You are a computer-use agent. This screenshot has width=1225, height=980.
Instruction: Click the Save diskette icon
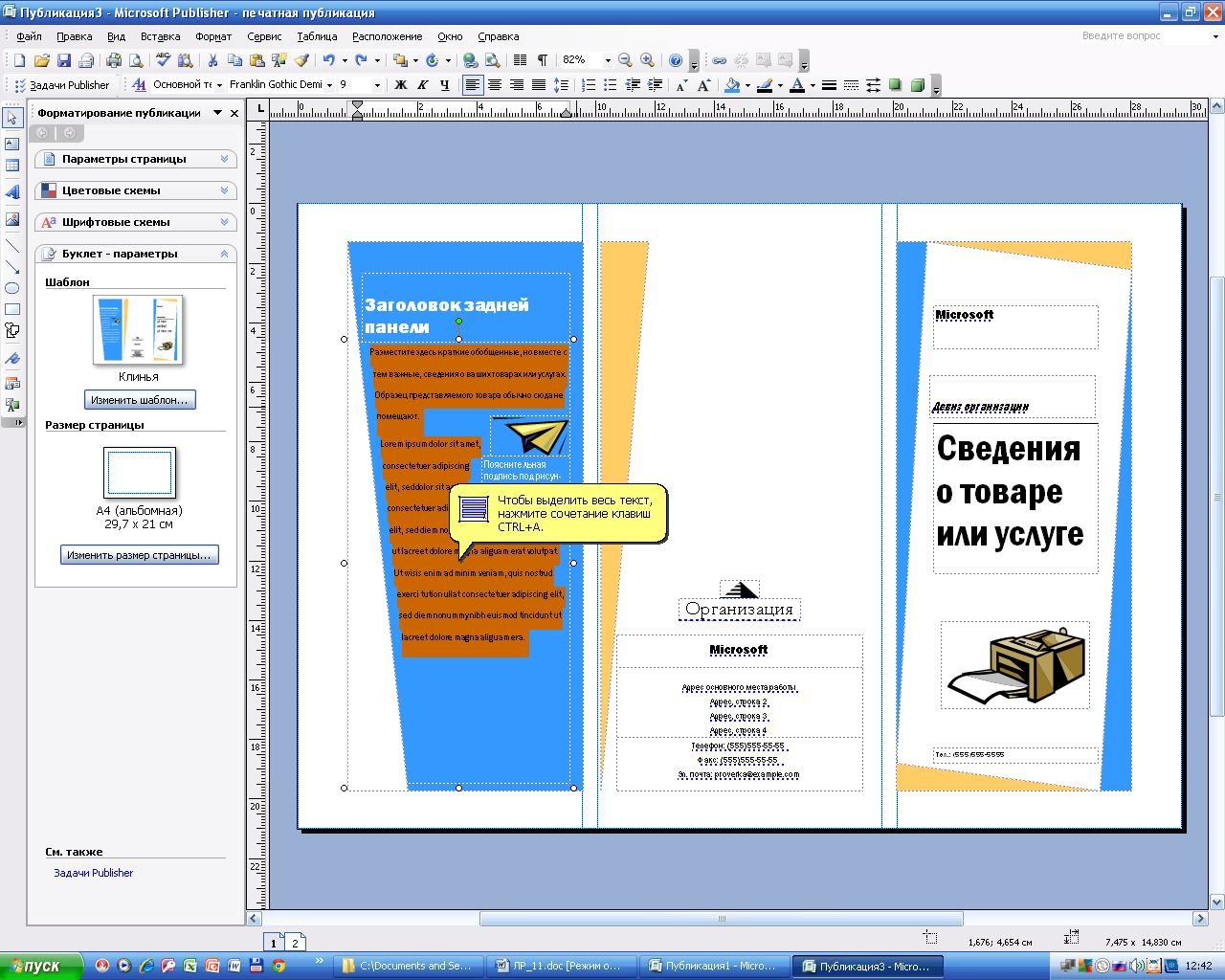(64, 60)
